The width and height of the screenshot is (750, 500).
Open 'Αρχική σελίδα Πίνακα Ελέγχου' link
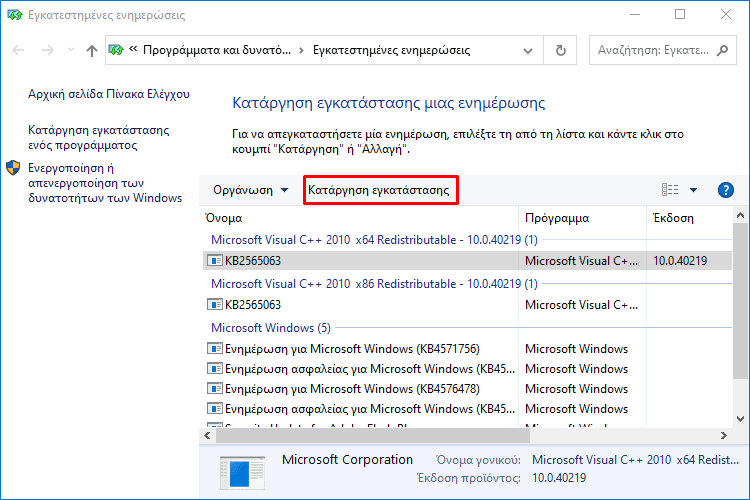[x=109, y=94]
